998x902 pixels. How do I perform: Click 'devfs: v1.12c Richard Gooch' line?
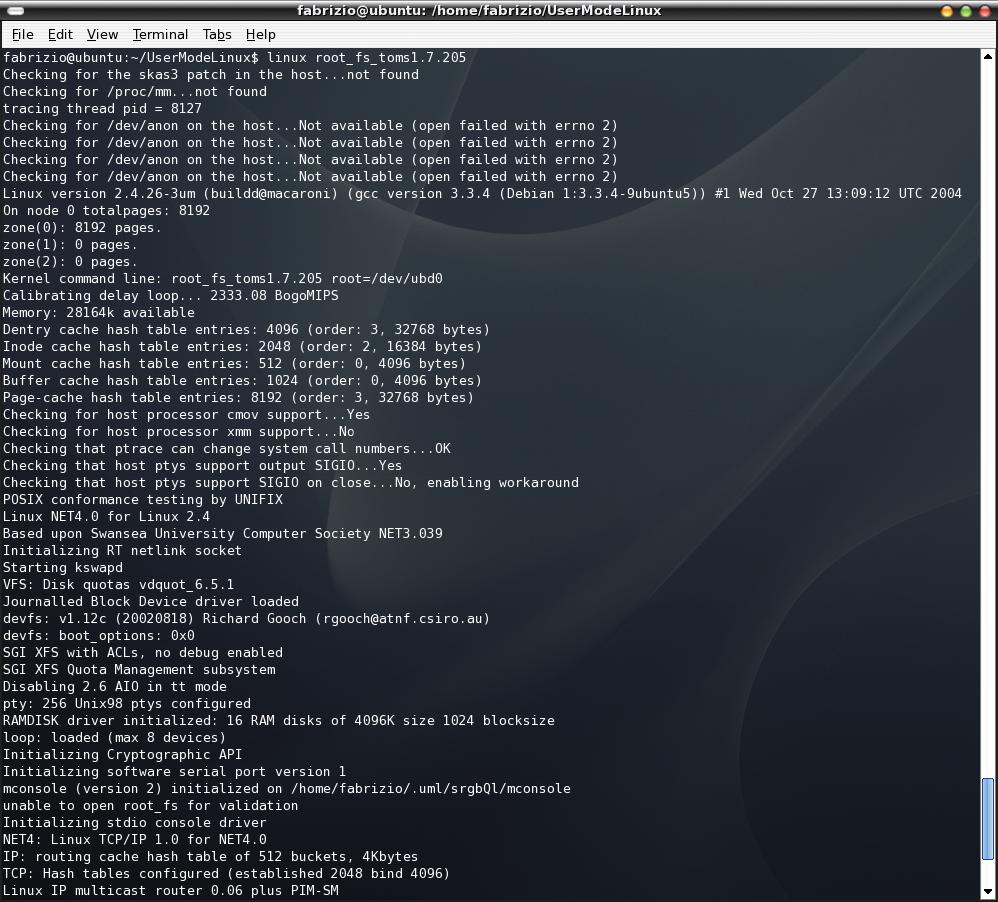tap(246, 619)
